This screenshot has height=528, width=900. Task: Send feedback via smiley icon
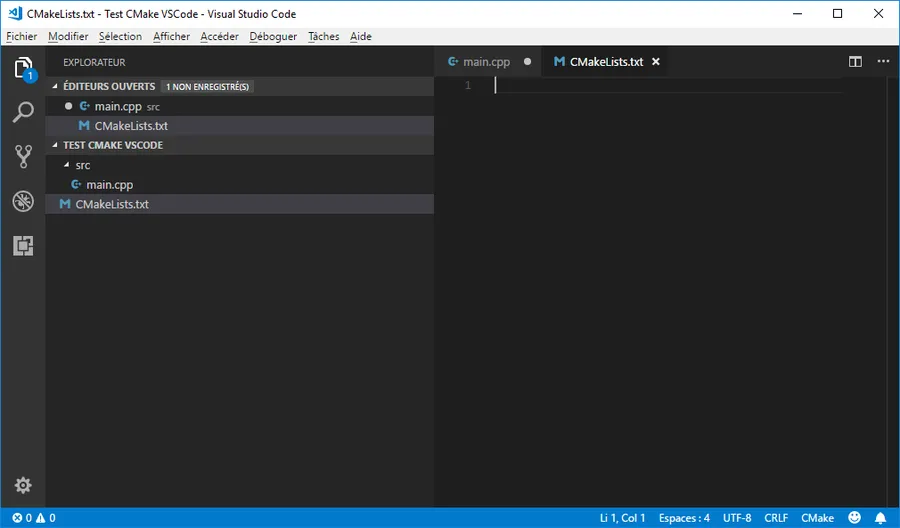(x=855, y=518)
